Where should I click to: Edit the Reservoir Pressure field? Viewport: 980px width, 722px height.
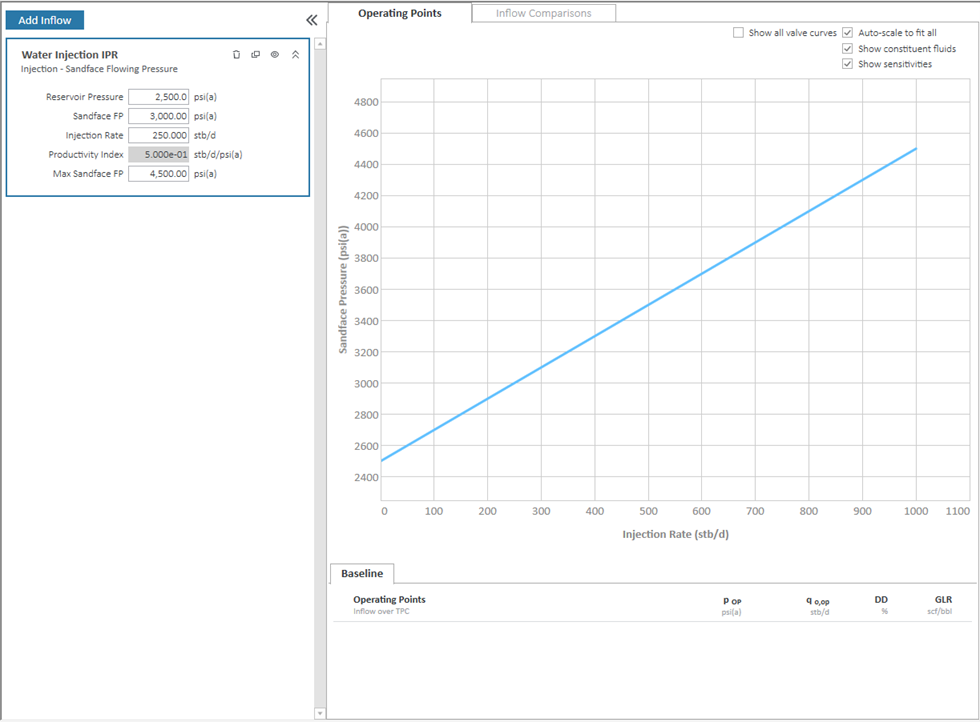[x=158, y=97]
